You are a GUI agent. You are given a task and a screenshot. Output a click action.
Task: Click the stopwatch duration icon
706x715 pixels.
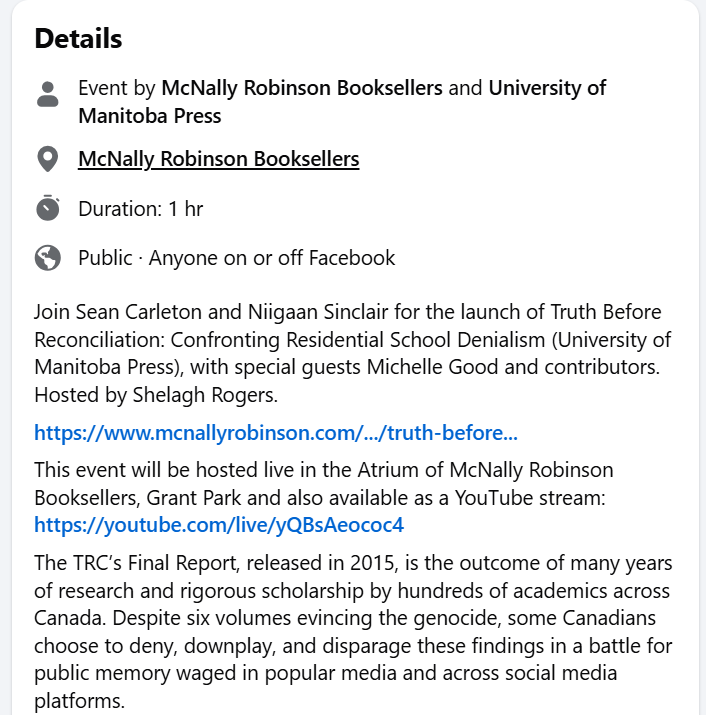click(47, 208)
